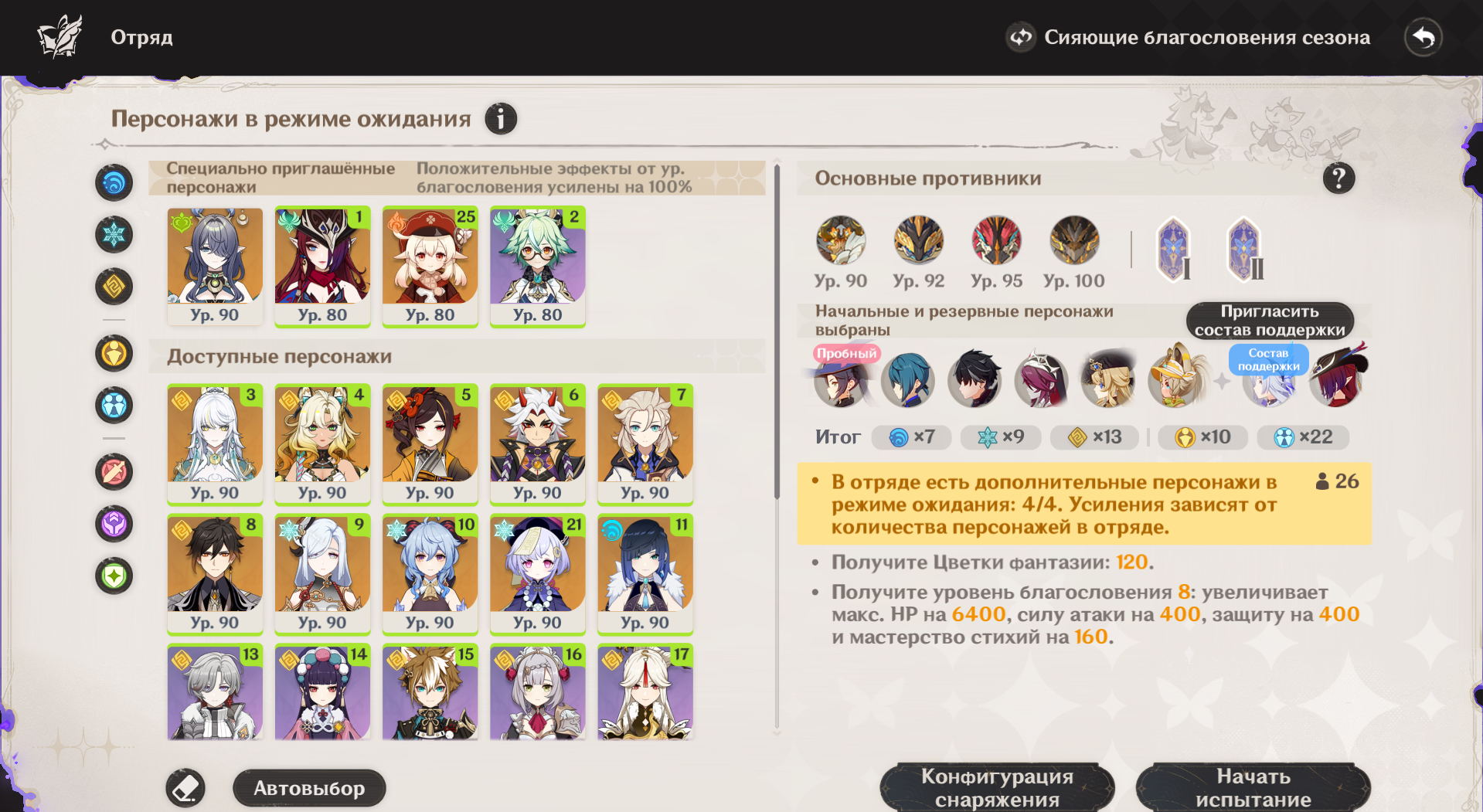
Task: Click Пригласить состав поддержки
Action: [x=1270, y=321]
